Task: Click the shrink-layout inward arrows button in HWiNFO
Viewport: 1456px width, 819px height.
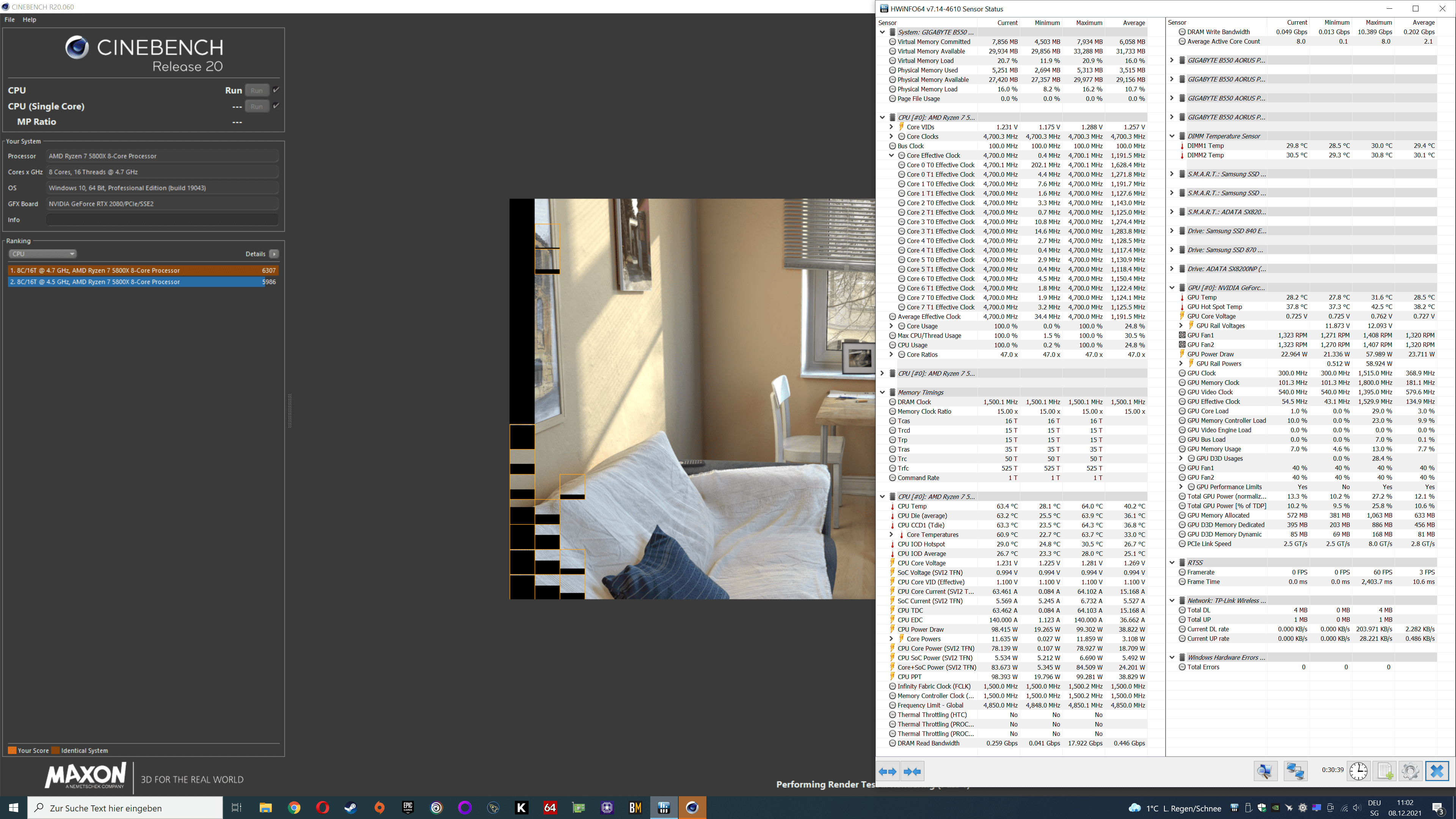Action: click(912, 772)
